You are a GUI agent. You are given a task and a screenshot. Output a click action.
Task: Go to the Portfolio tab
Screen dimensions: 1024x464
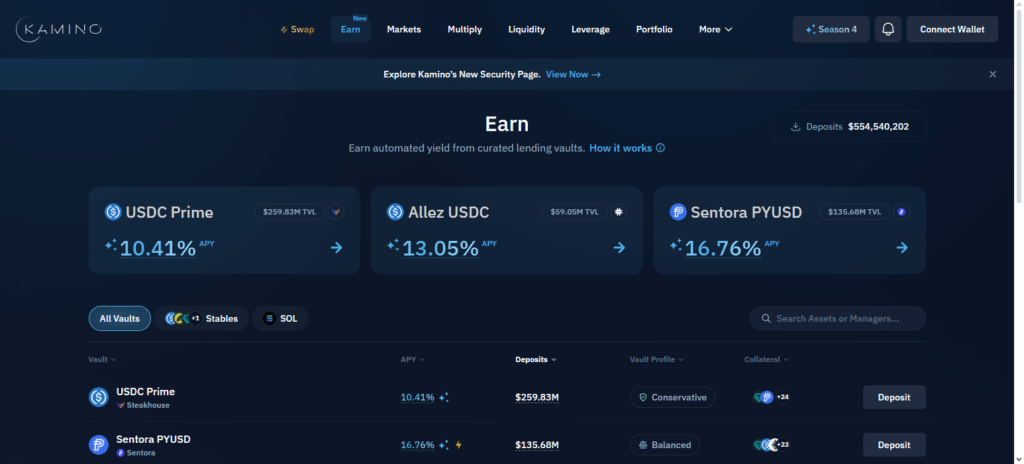click(x=654, y=29)
